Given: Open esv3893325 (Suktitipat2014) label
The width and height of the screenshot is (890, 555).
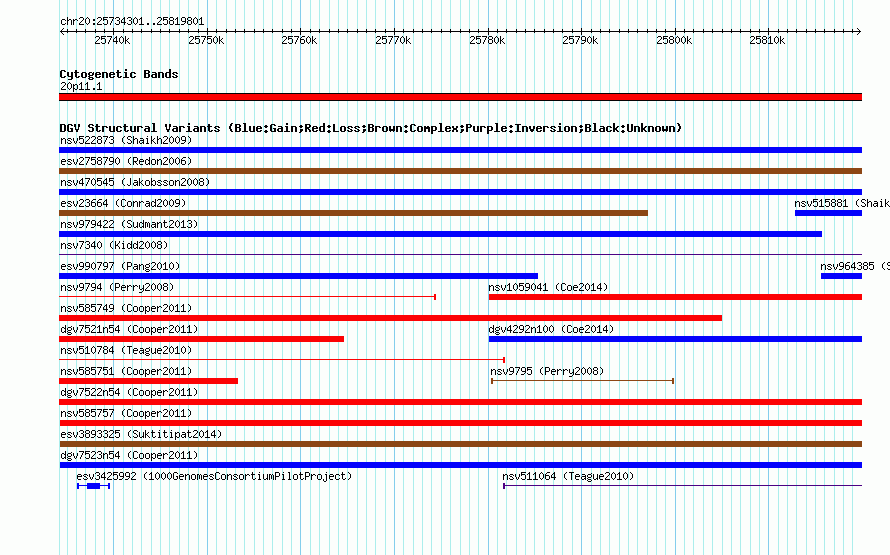Looking at the screenshot, I should (x=141, y=434).
